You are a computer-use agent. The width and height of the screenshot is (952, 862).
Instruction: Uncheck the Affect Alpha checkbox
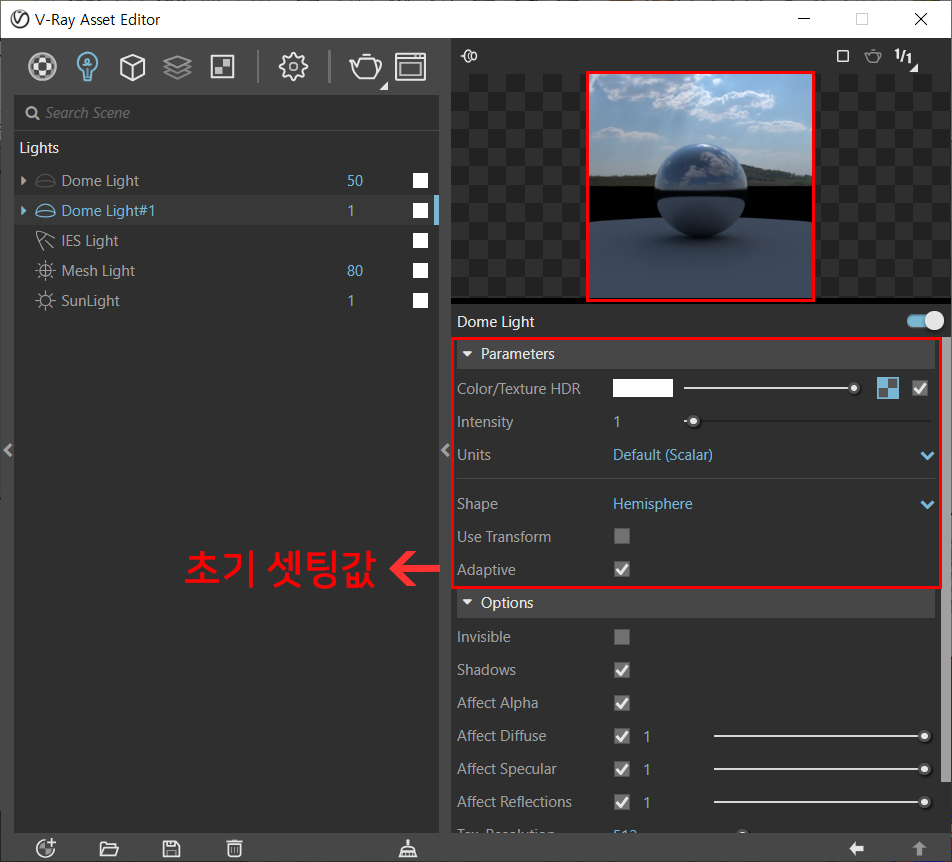click(x=622, y=703)
